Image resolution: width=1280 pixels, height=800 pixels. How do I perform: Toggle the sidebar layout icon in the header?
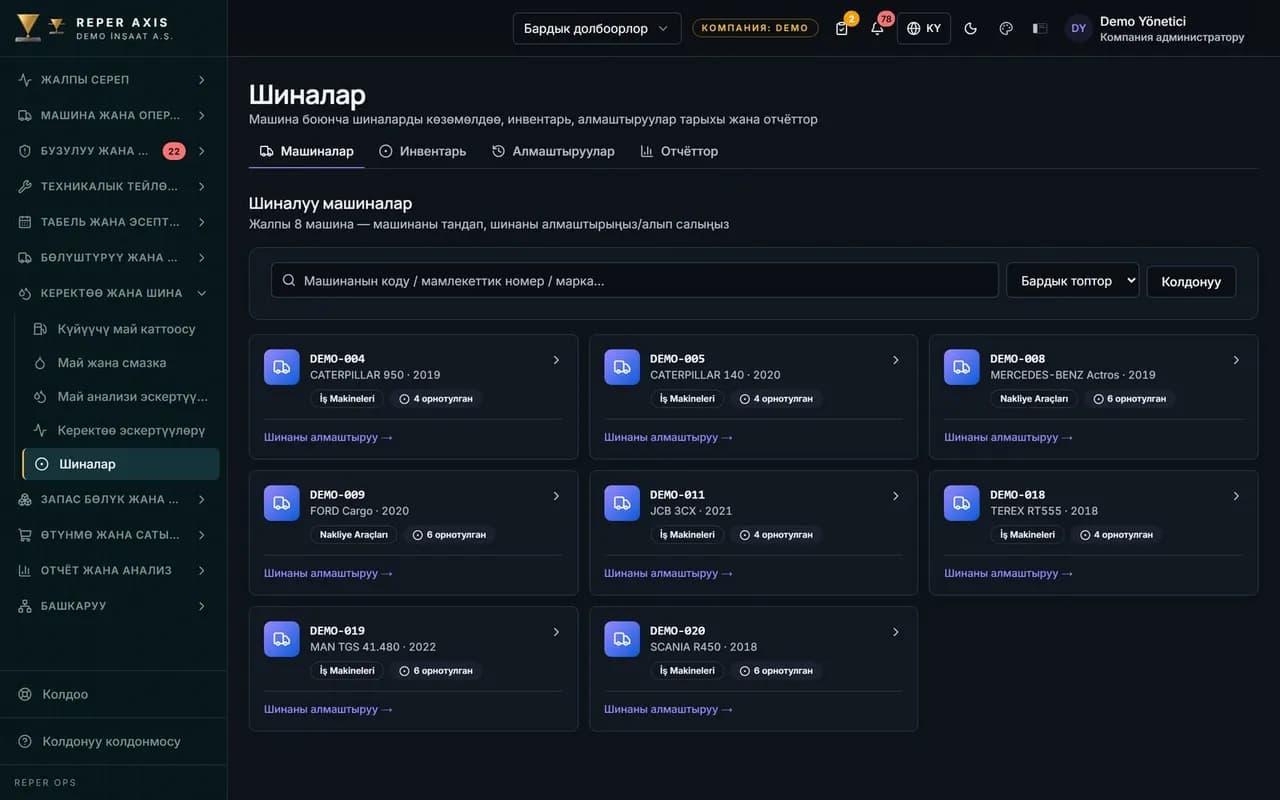coord(1040,28)
